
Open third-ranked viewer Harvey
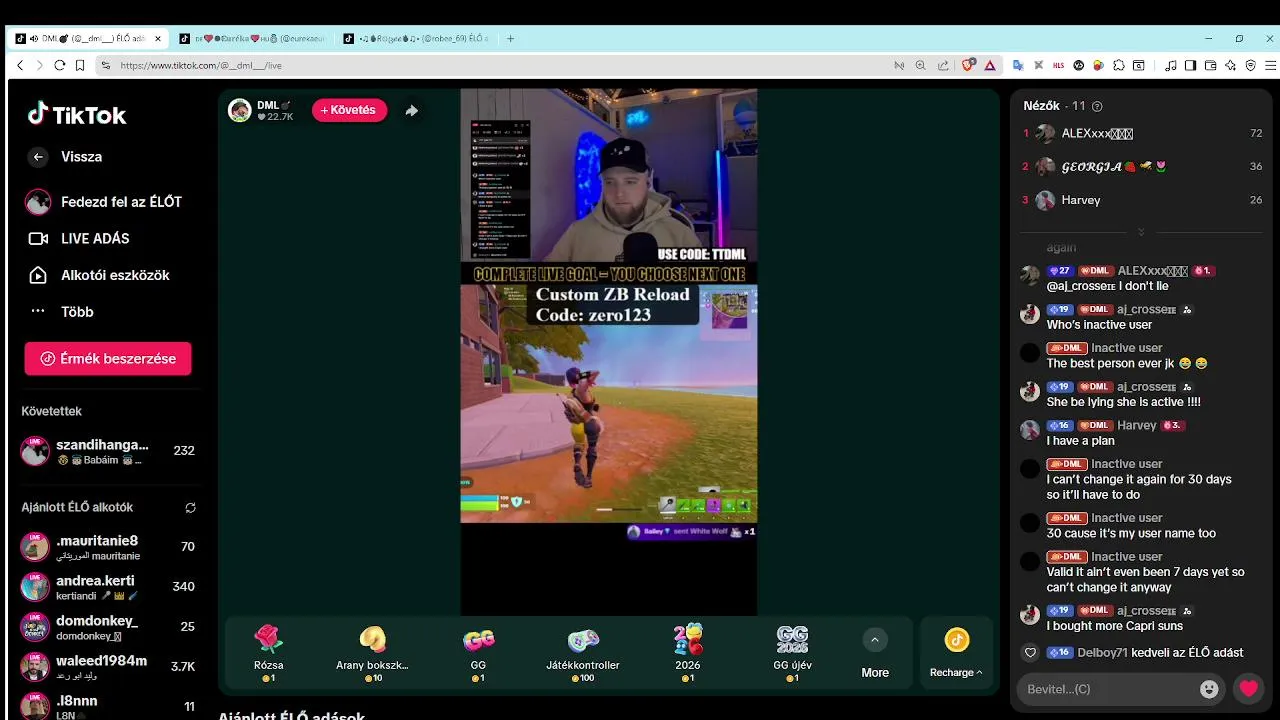[x=1142, y=200]
